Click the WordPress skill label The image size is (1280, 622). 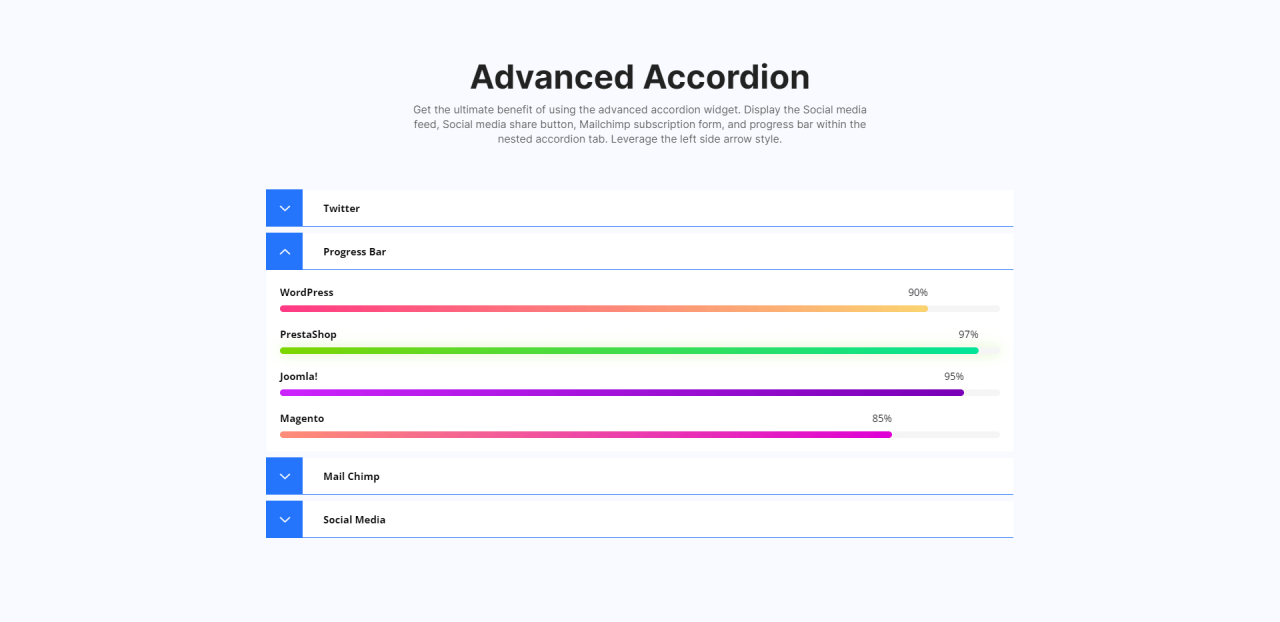click(x=306, y=293)
